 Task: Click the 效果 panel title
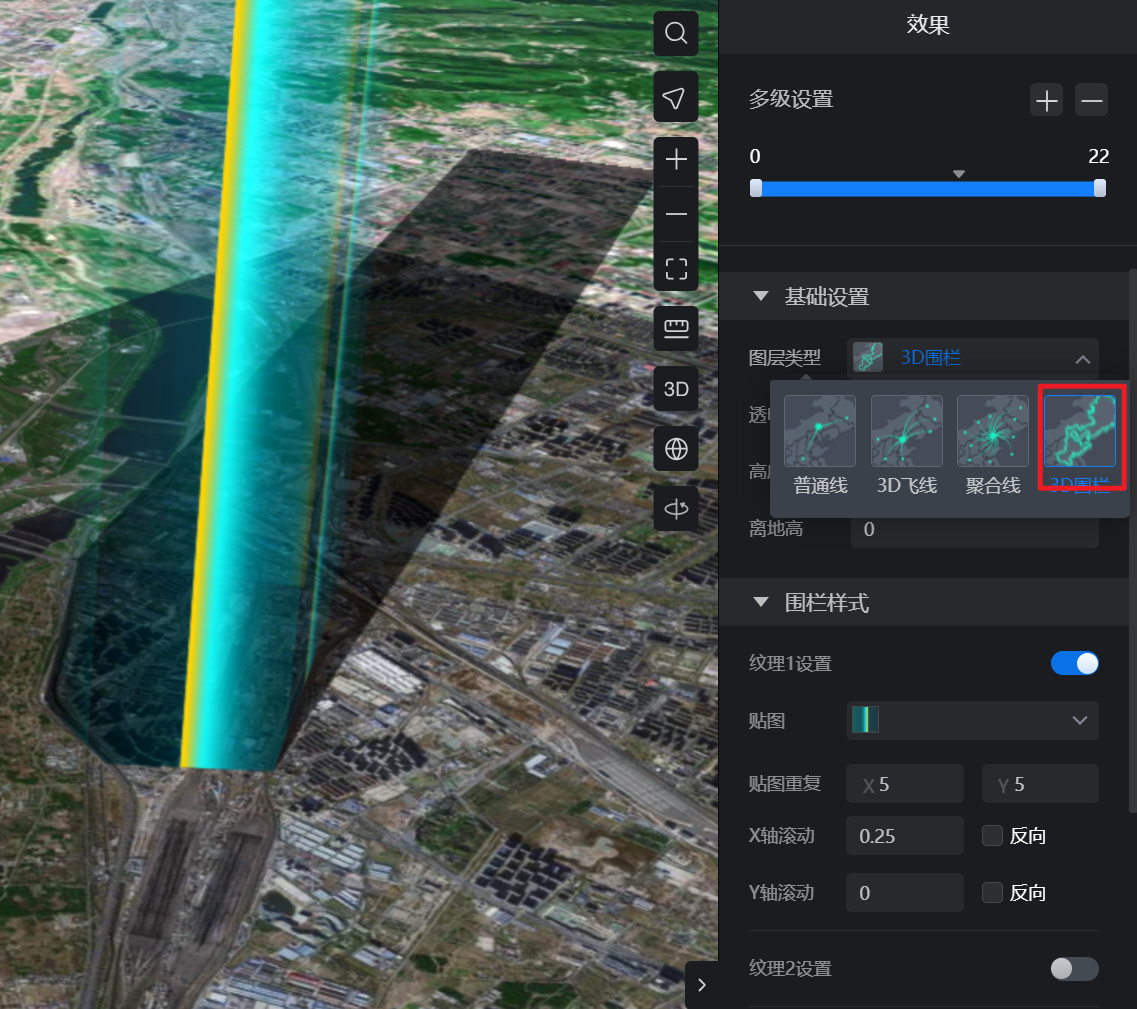[927, 25]
